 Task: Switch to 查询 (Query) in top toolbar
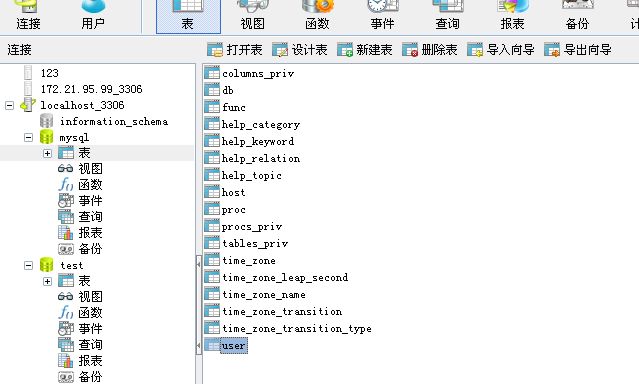point(447,16)
